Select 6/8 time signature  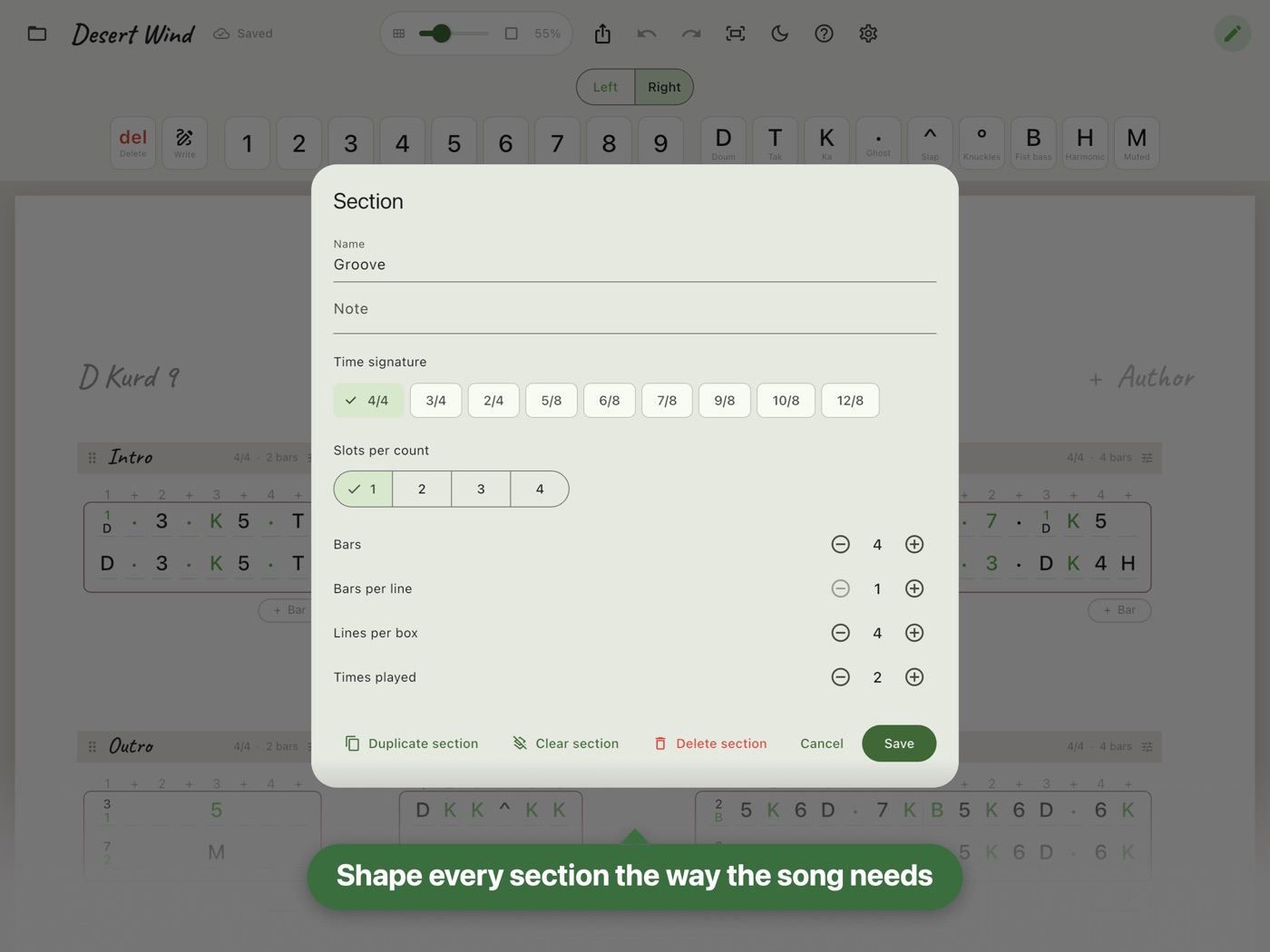610,401
